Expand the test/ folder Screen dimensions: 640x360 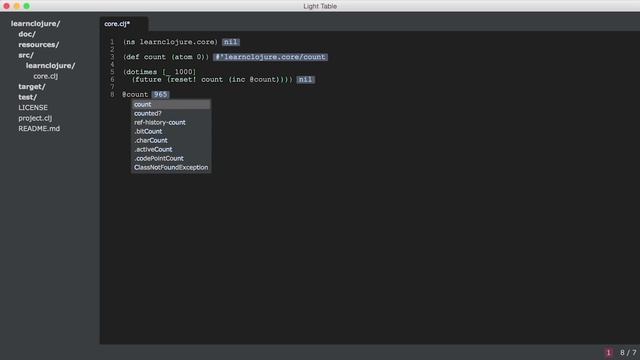pyautogui.click(x=27, y=97)
